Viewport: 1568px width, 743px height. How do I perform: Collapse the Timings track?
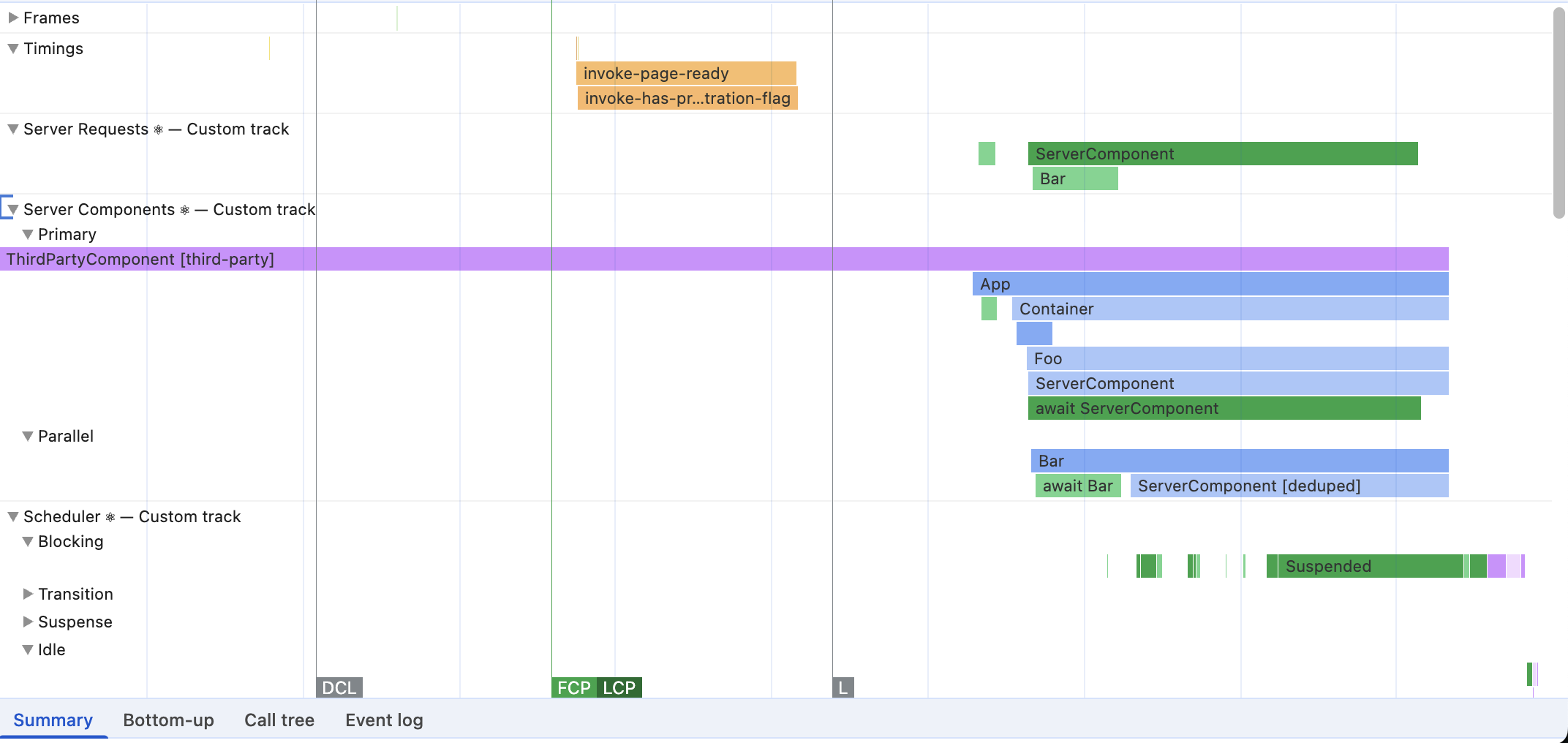(x=13, y=49)
